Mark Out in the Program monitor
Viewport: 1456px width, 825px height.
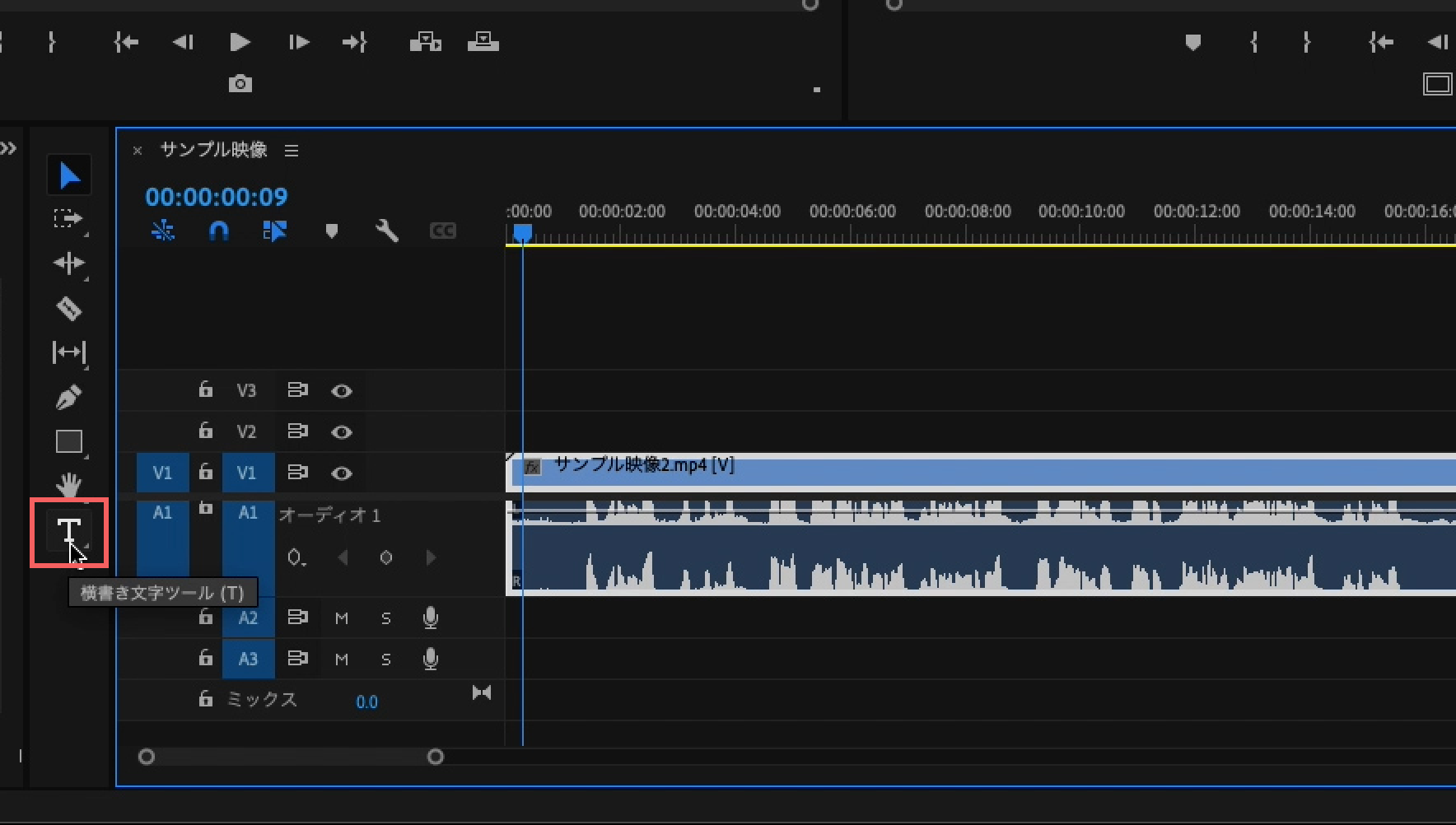coord(1306,42)
